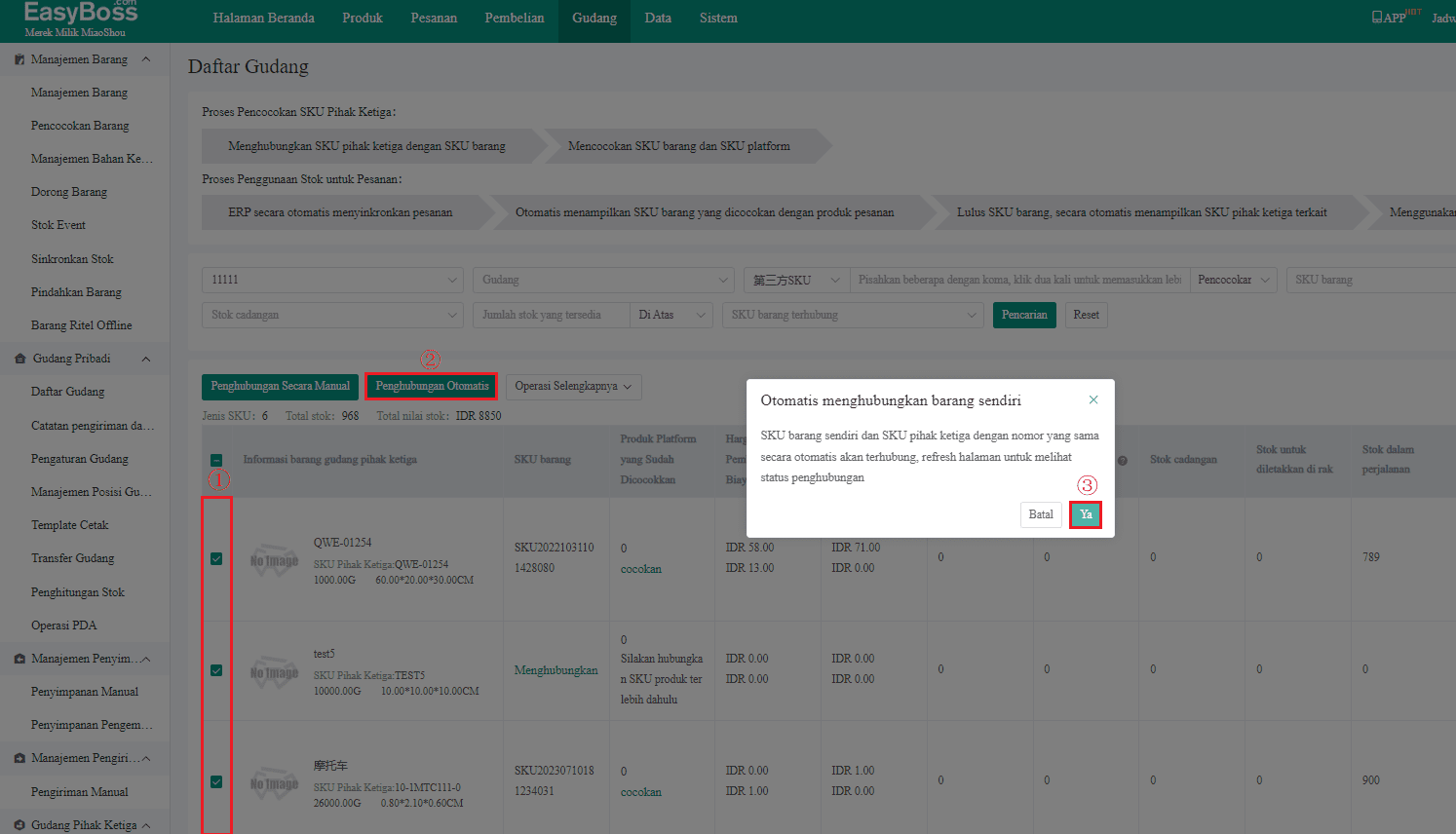Viewport: 1456px width, 834px height.
Task: Click the cocokan link in QWE-01254 row
Action: [641, 569]
